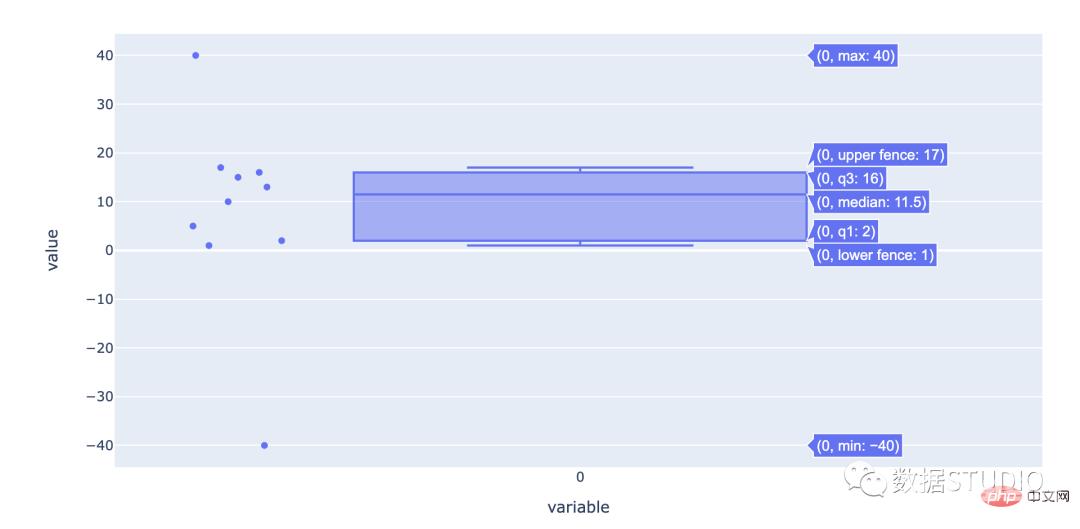This screenshot has width=1080, height=529.
Task: Click the x-axis tick label "0"
Action: [580, 477]
